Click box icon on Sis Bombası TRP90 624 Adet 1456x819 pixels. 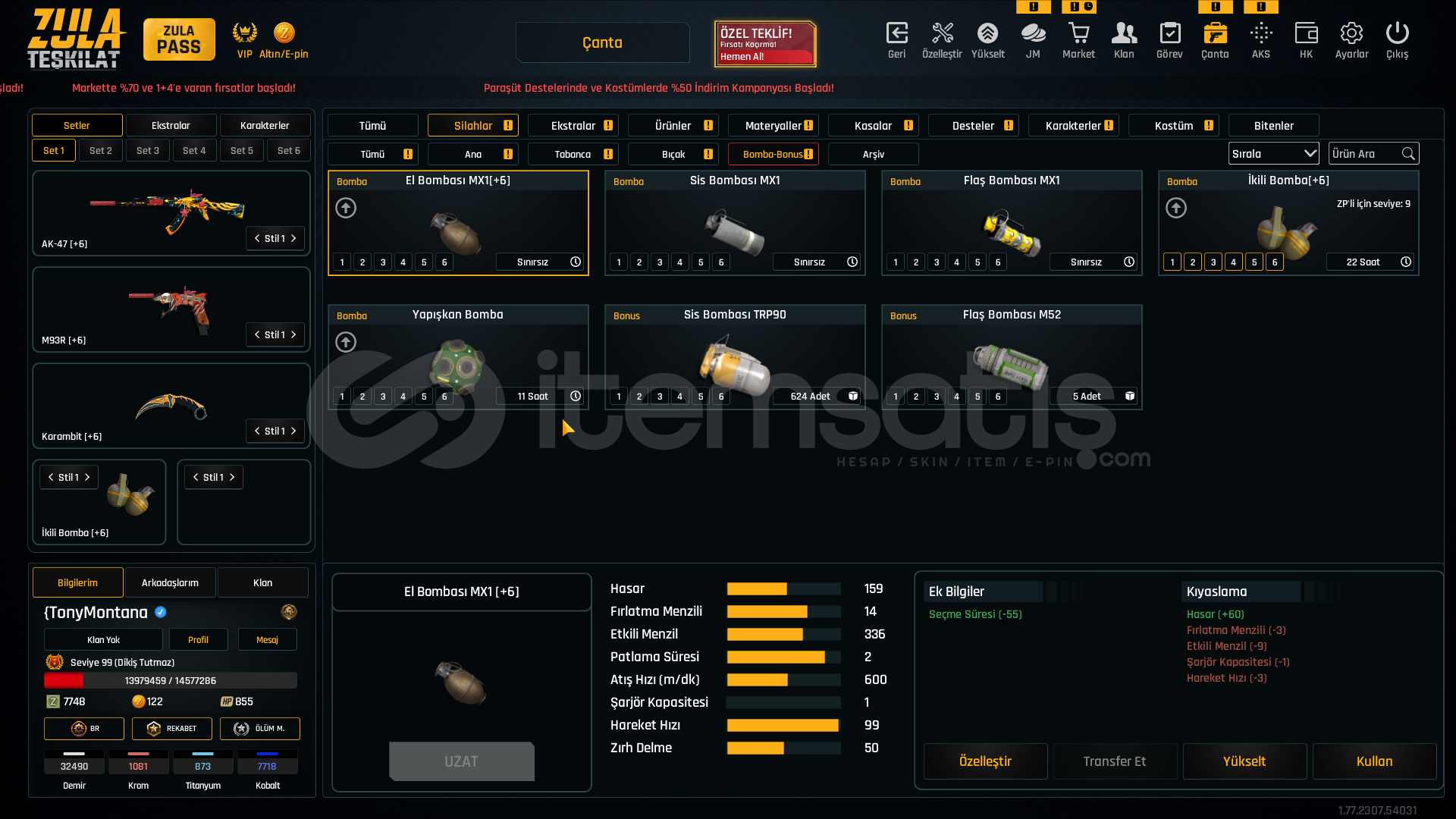pyautogui.click(x=853, y=396)
